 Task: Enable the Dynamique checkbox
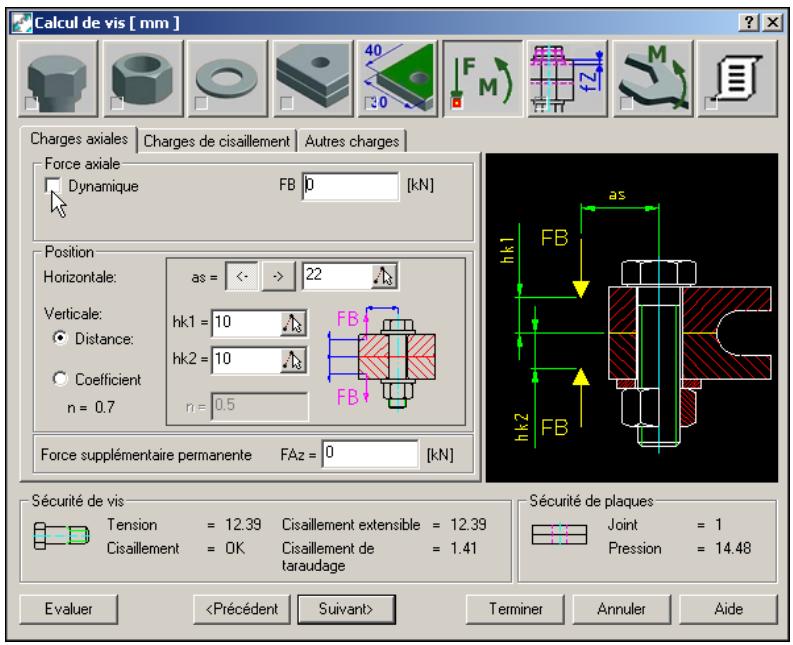(x=52, y=185)
